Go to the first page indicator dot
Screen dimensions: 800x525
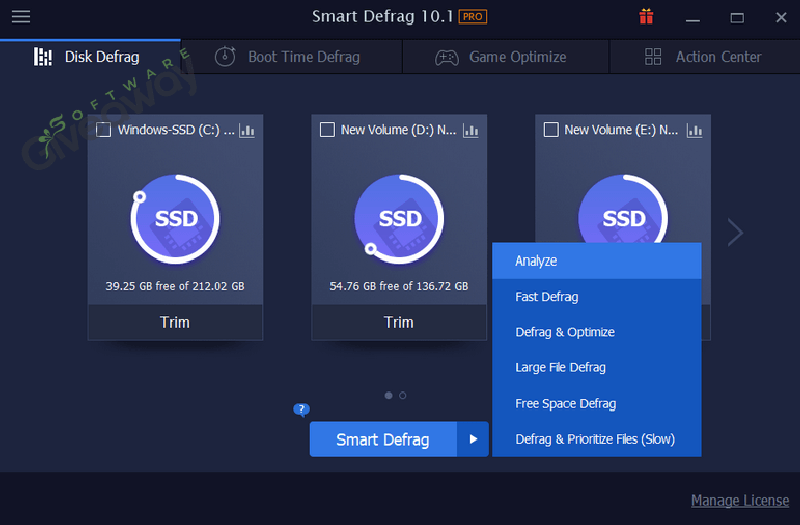388,395
